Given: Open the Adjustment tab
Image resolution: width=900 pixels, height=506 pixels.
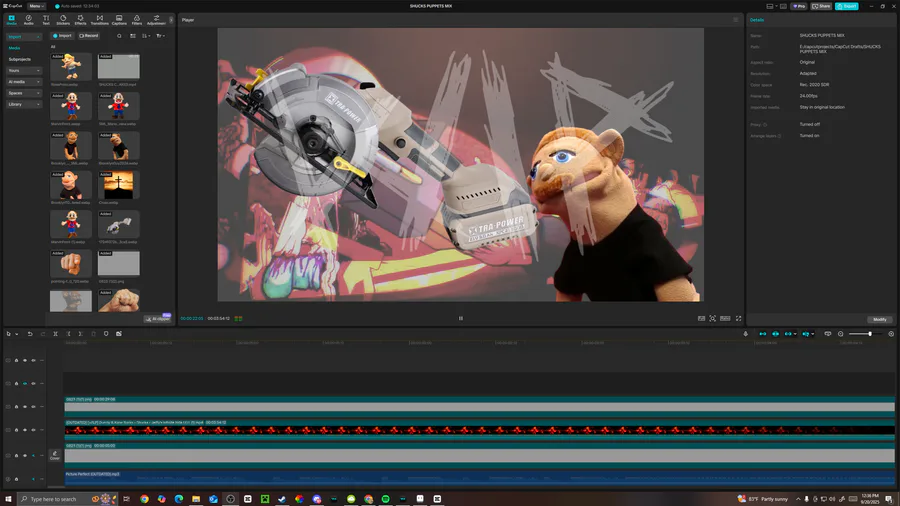Looking at the screenshot, I should coord(156,20).
